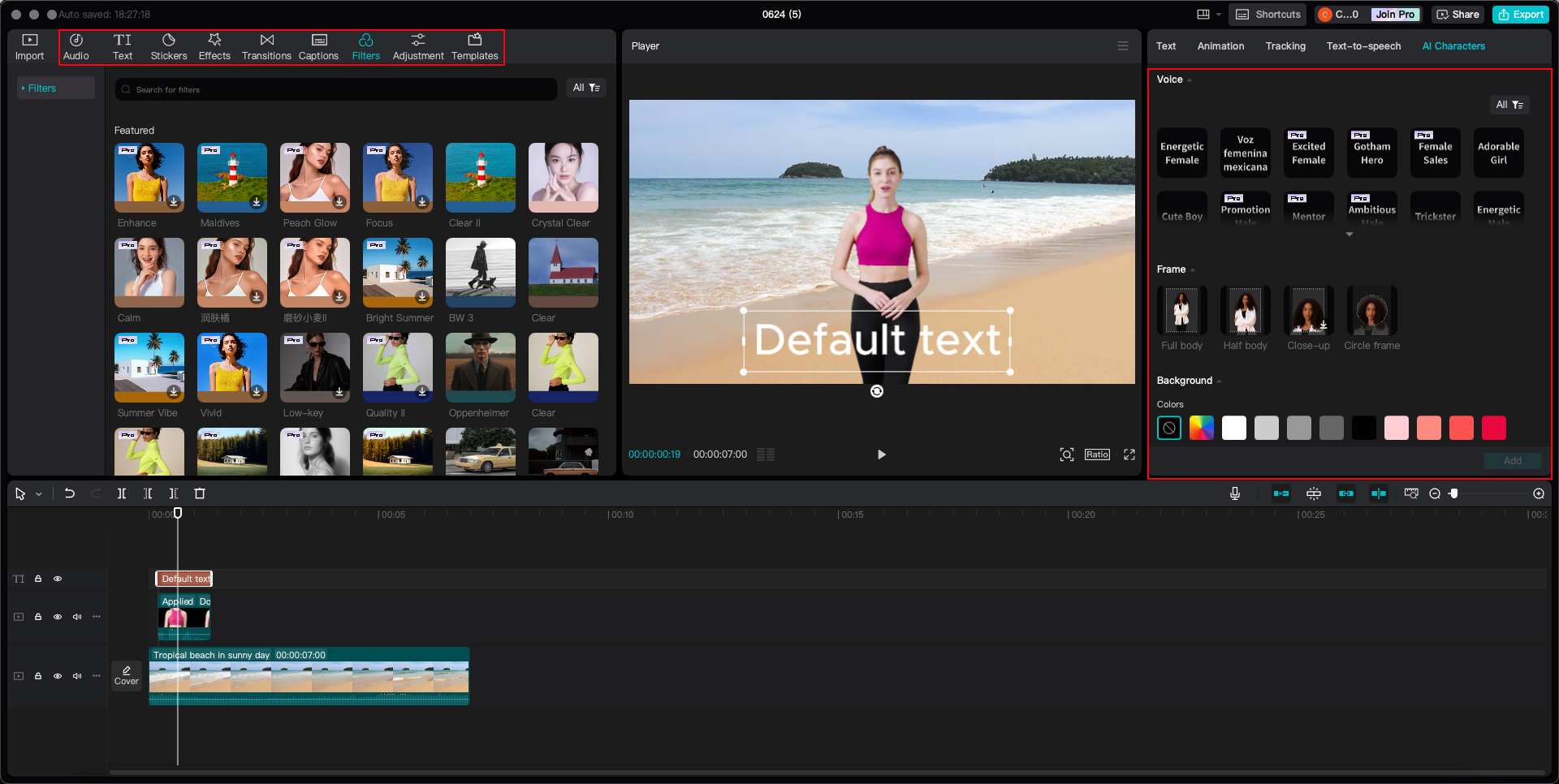Click the Cover edit button on main track
This screenshot has width=1559, height=784.
[x=127, y=675]
